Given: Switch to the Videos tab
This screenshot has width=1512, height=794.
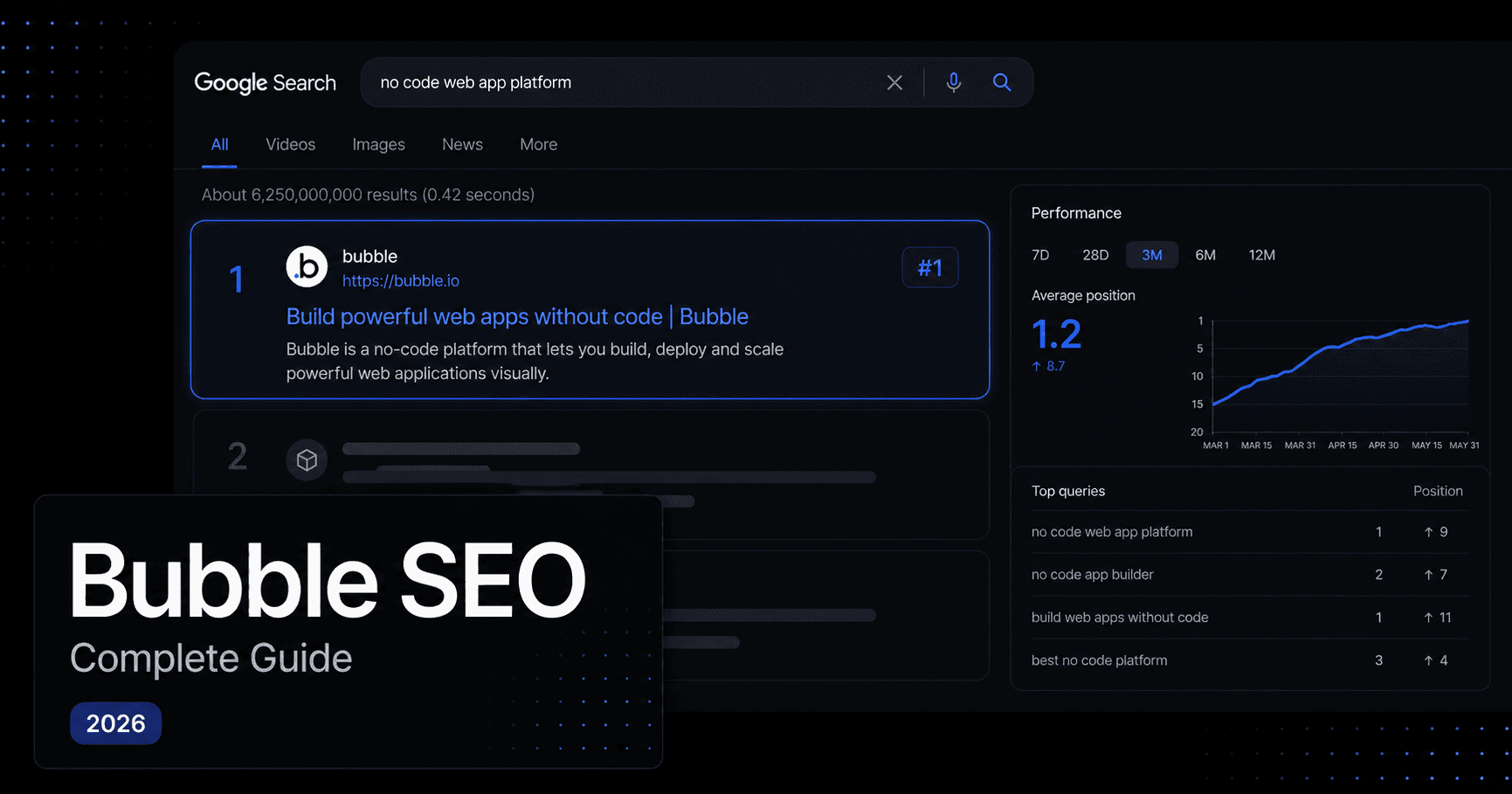Looking at the screenshot, I should [x=290, y=145].
